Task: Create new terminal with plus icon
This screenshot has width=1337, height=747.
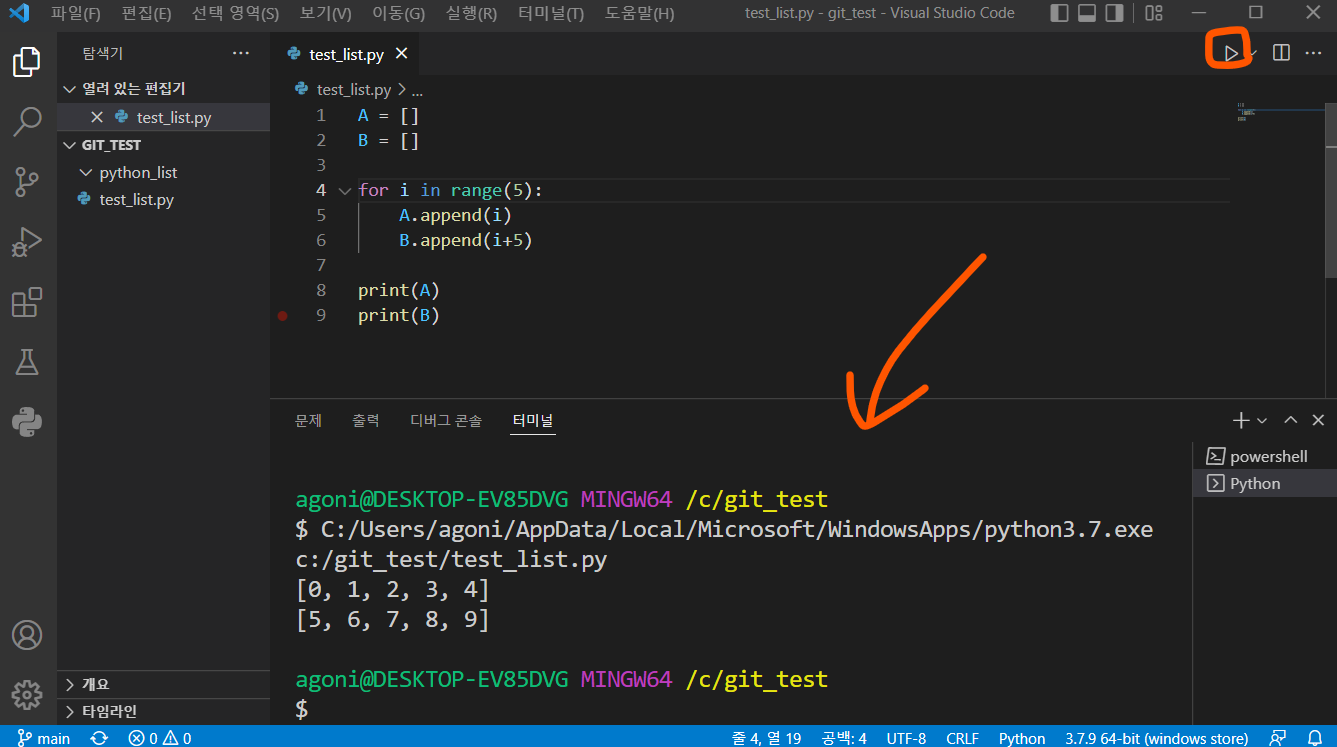Action: (x=1241, y=421)
